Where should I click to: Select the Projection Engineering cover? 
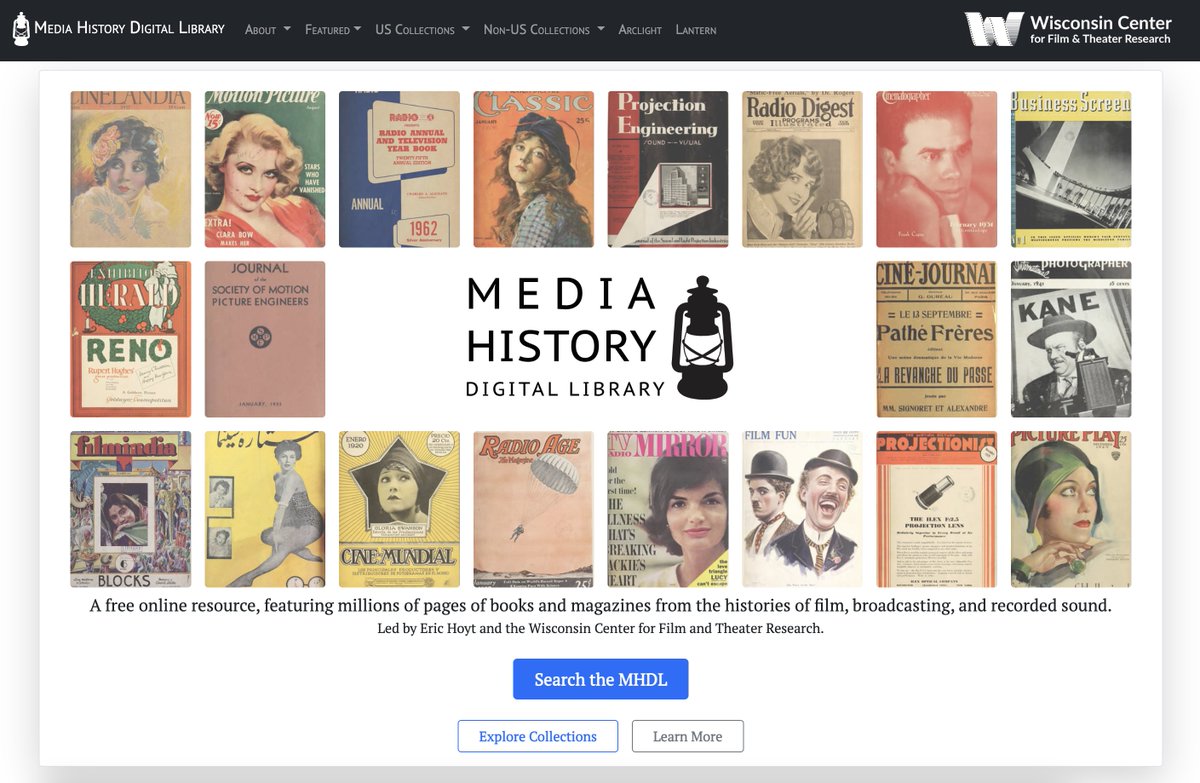coord(668,168)
